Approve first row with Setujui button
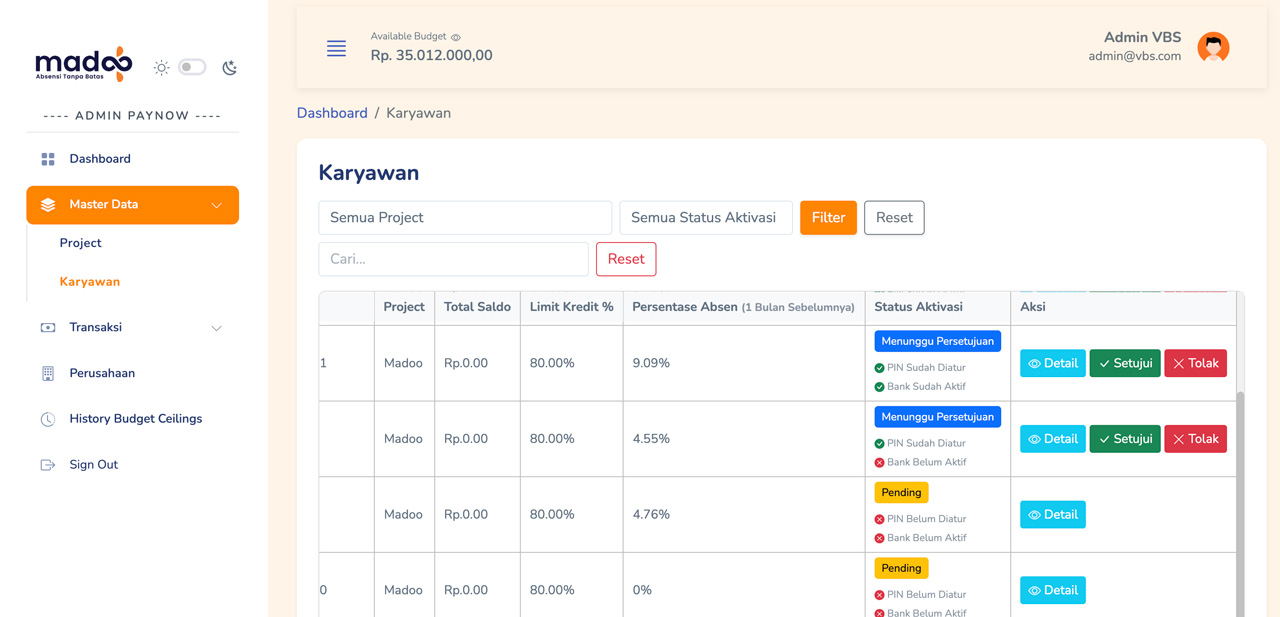The width and height of the screenshot is (1280, 617). coord(1125,363)
